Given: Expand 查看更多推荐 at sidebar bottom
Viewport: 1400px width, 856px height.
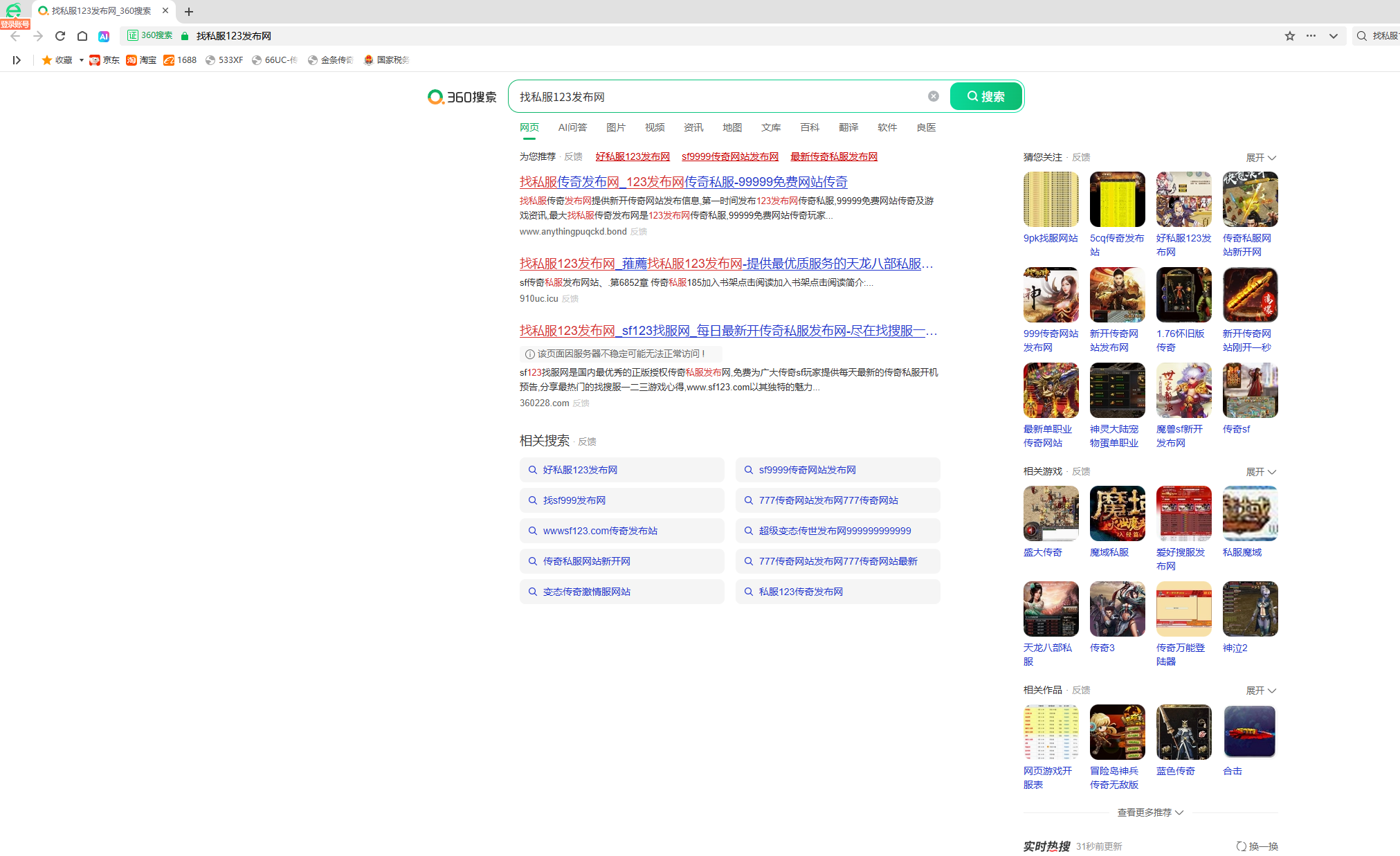Looking at the screenshot, I should [x=1150, y=812].
